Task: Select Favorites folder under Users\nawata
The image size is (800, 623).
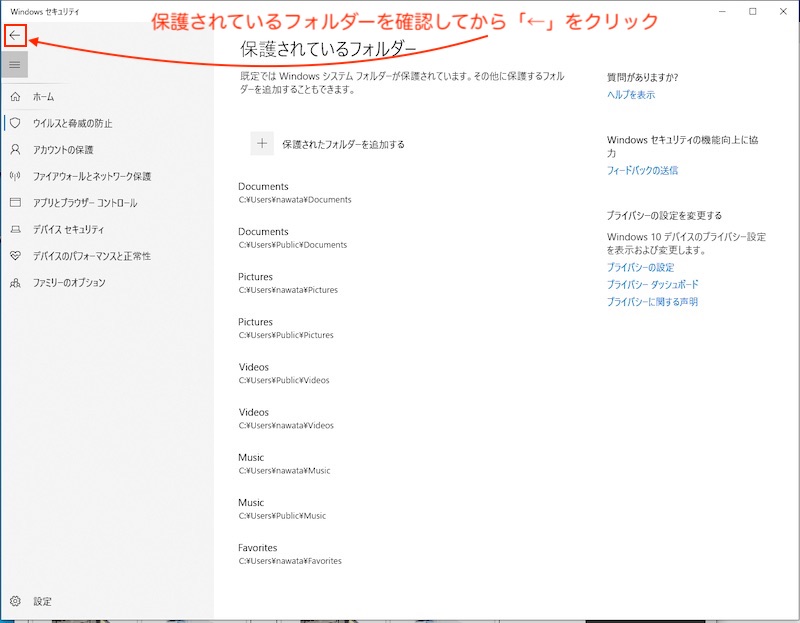Action: (290, 554)
